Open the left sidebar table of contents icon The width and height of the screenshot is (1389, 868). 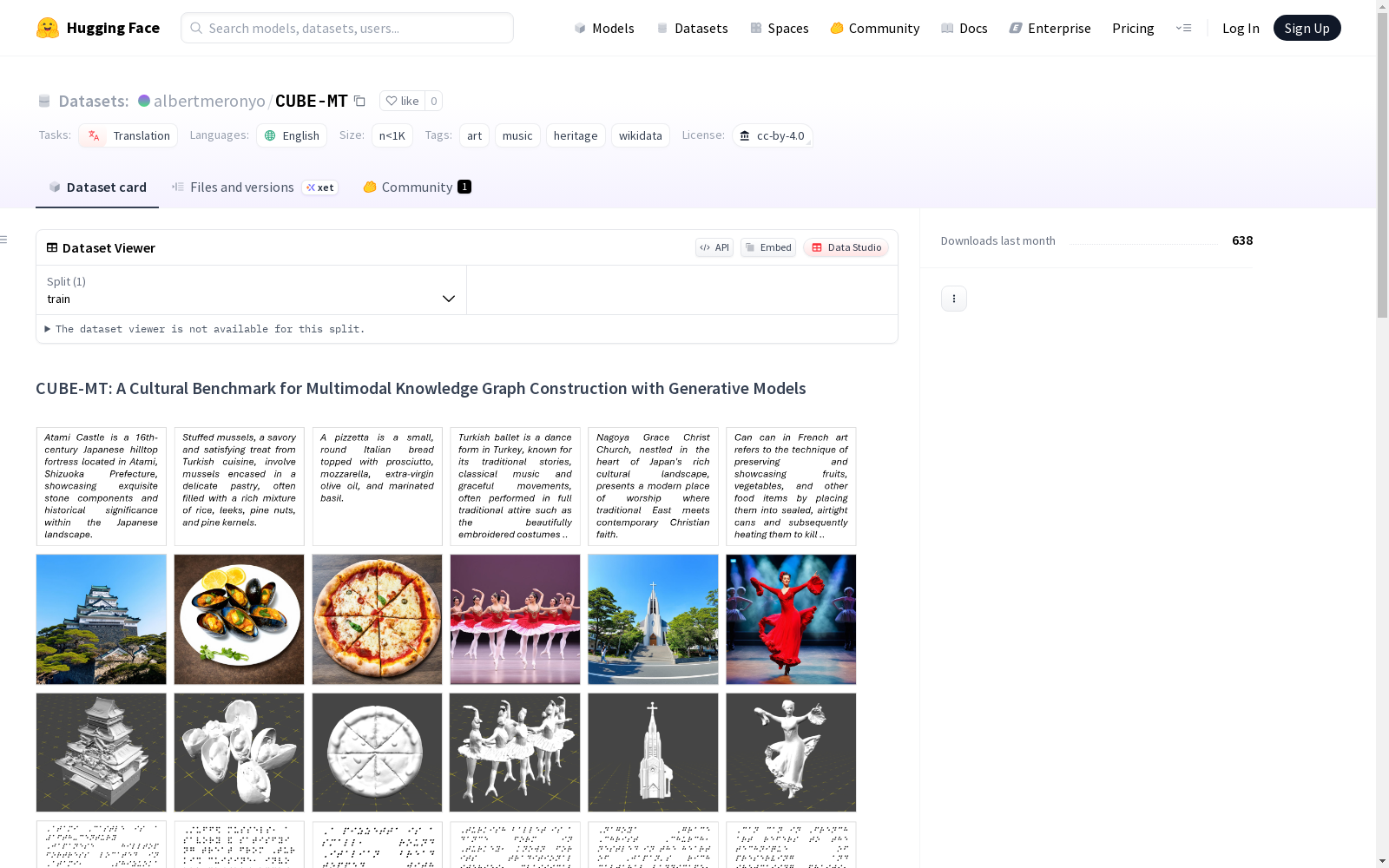tap(4, 240)
